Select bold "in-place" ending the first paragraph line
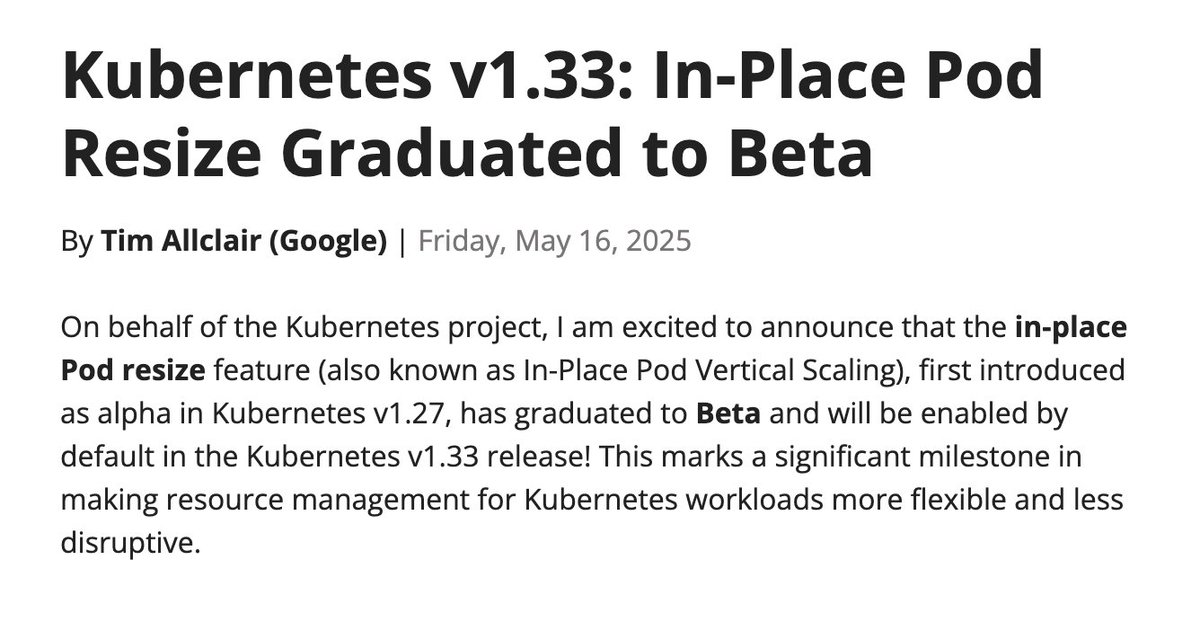This screenshot has height=622, width=1200. pos(1070,328)
